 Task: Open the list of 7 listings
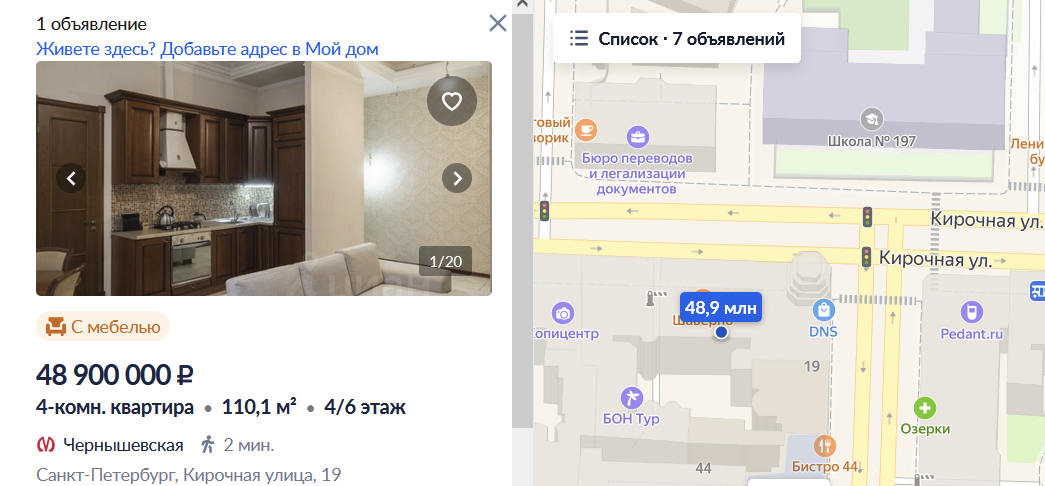tap(676, 39)
